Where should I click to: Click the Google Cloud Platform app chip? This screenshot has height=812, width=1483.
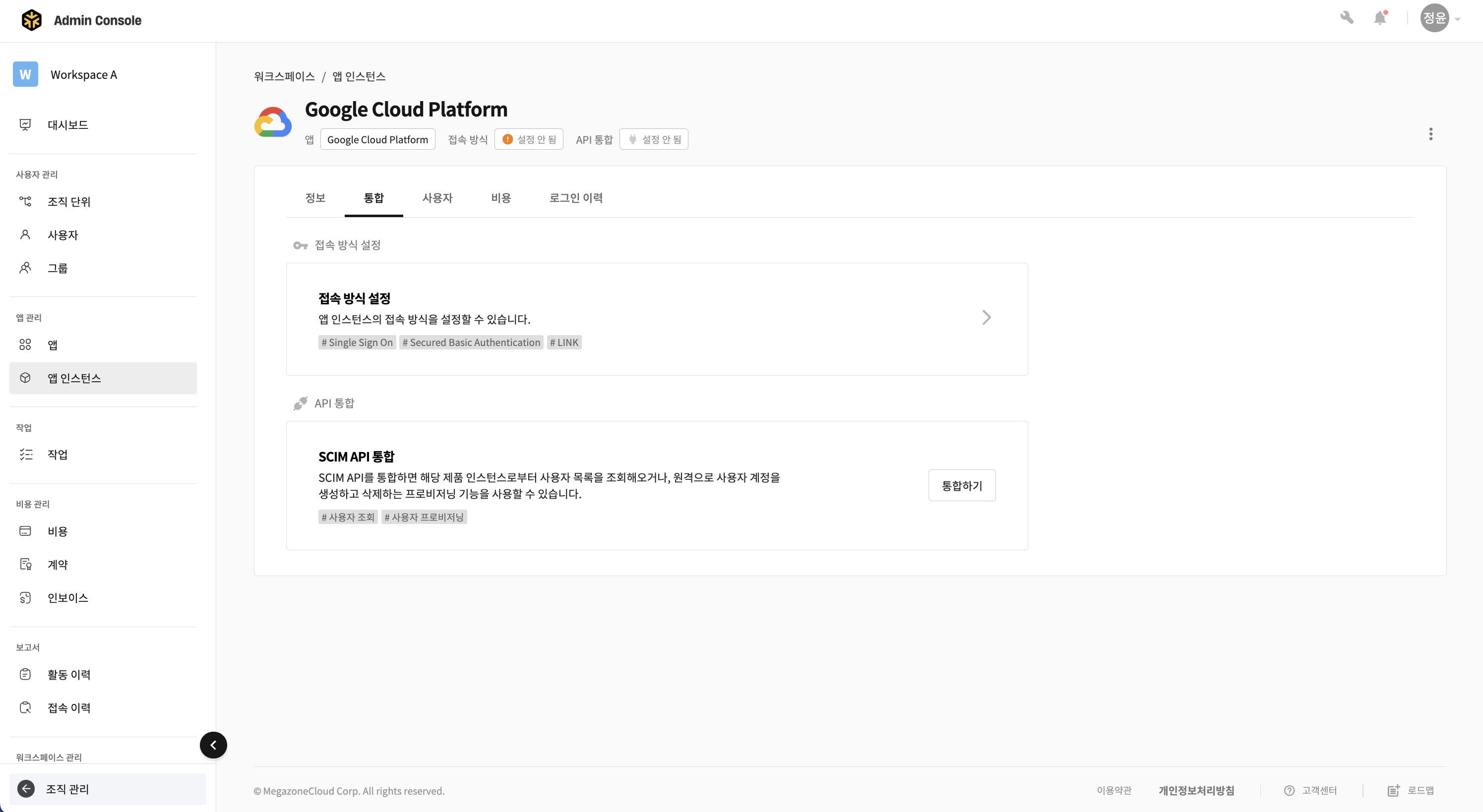coord(377,139)
